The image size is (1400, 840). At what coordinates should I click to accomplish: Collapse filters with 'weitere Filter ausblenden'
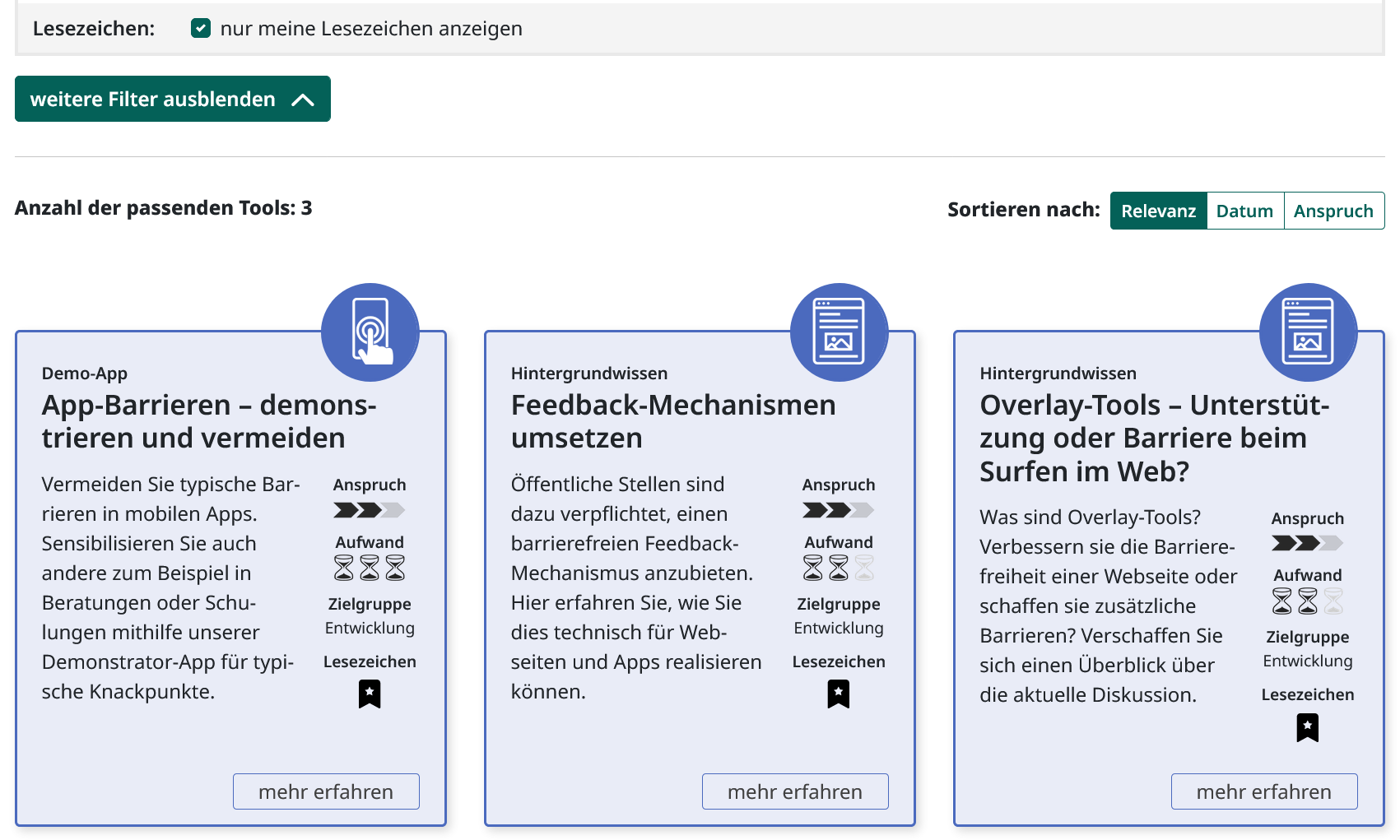[173, 99]
